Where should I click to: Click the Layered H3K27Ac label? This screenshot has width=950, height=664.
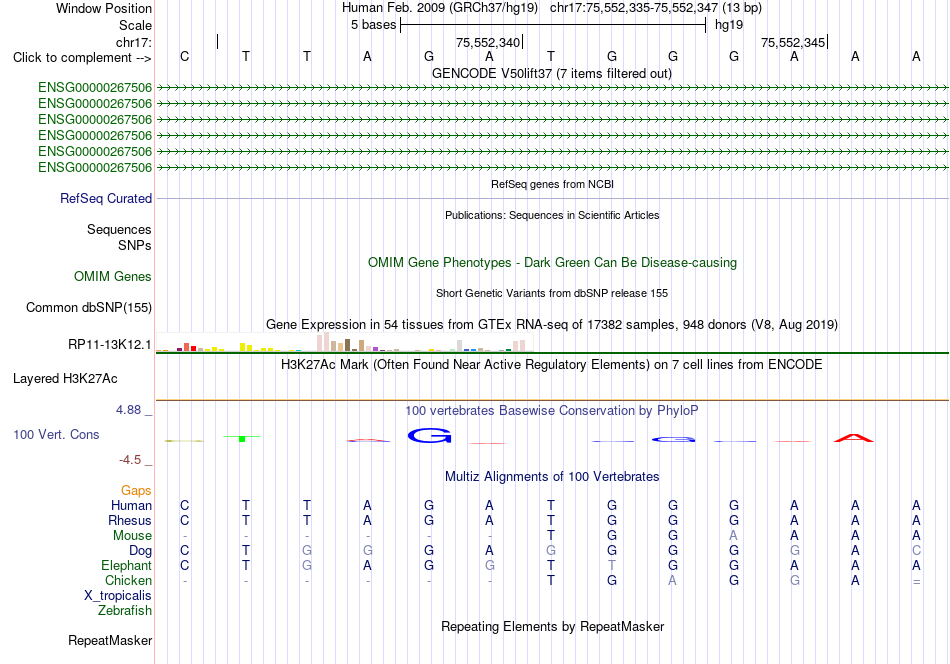tap(65, 379)
